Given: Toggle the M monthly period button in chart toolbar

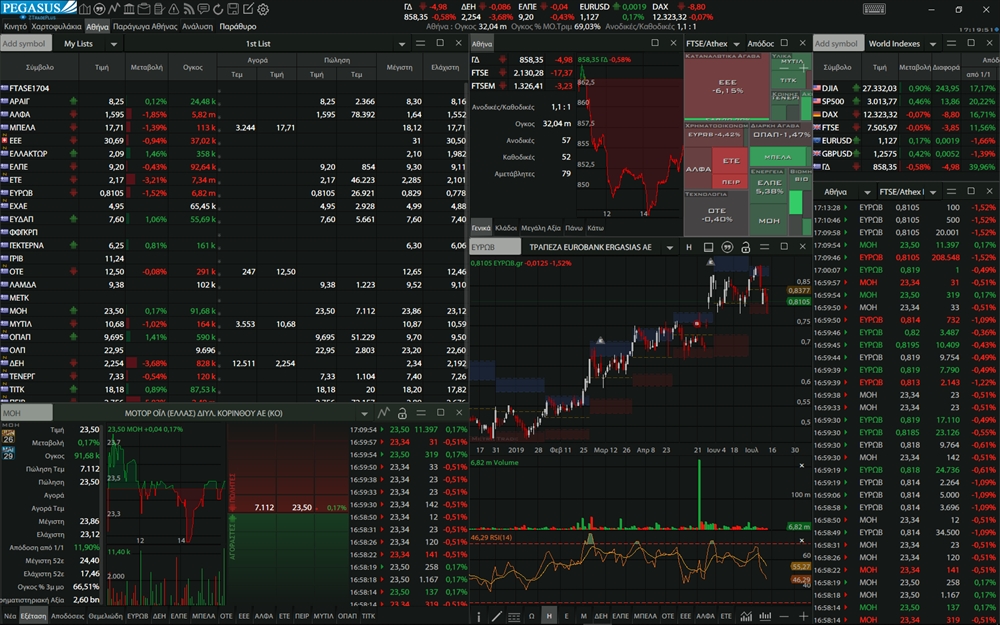Looking at the screenshot, I should pos(583,616).
